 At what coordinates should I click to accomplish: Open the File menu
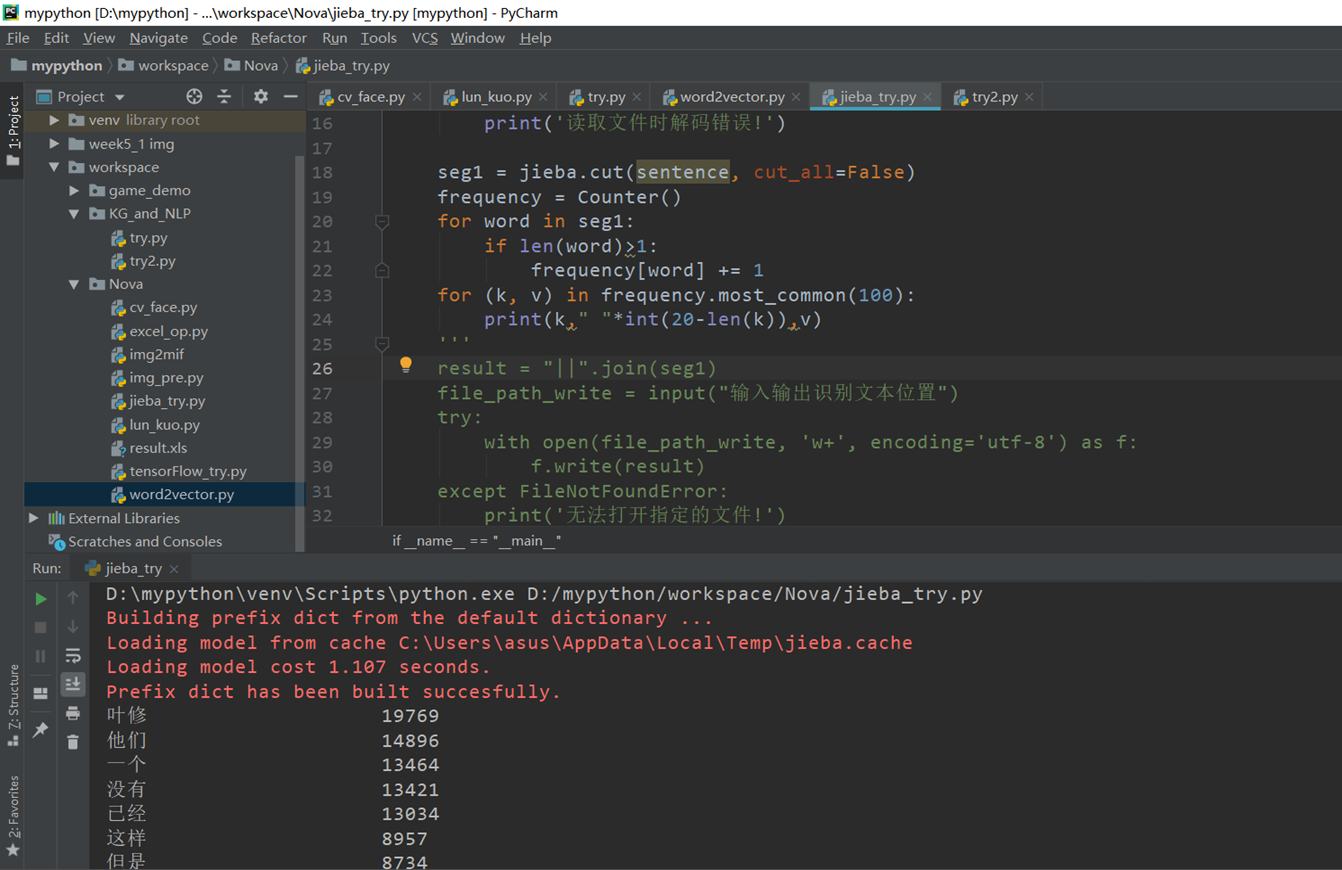coord(18,38)
